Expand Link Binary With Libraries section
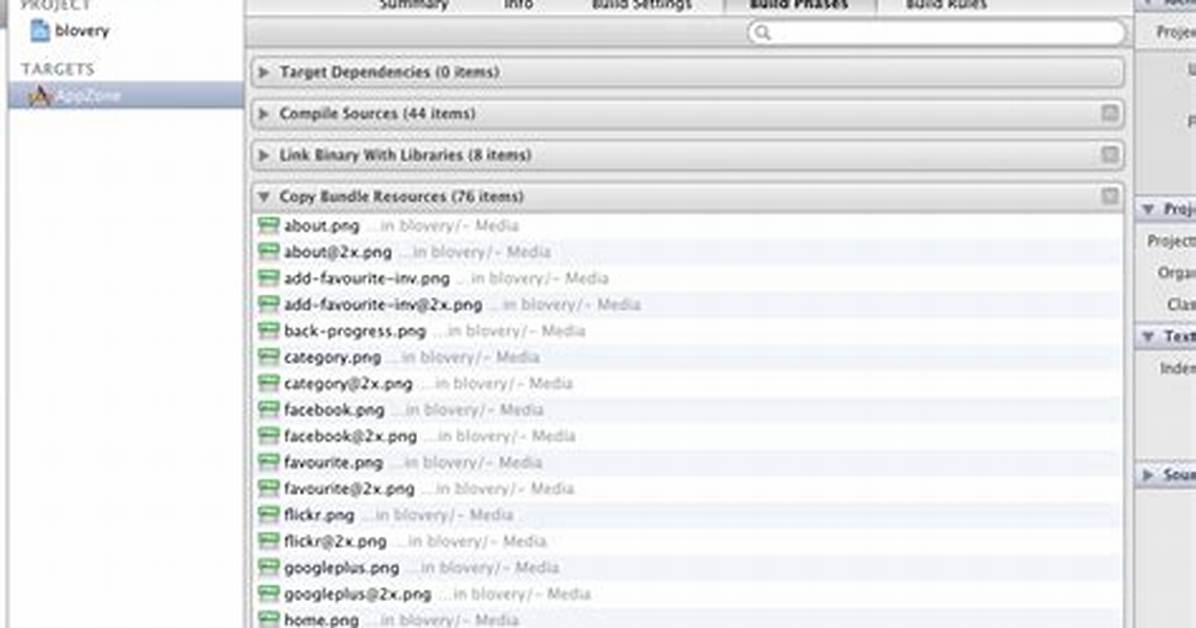The height and width of the screenshot is (628, 1196). 264,155
